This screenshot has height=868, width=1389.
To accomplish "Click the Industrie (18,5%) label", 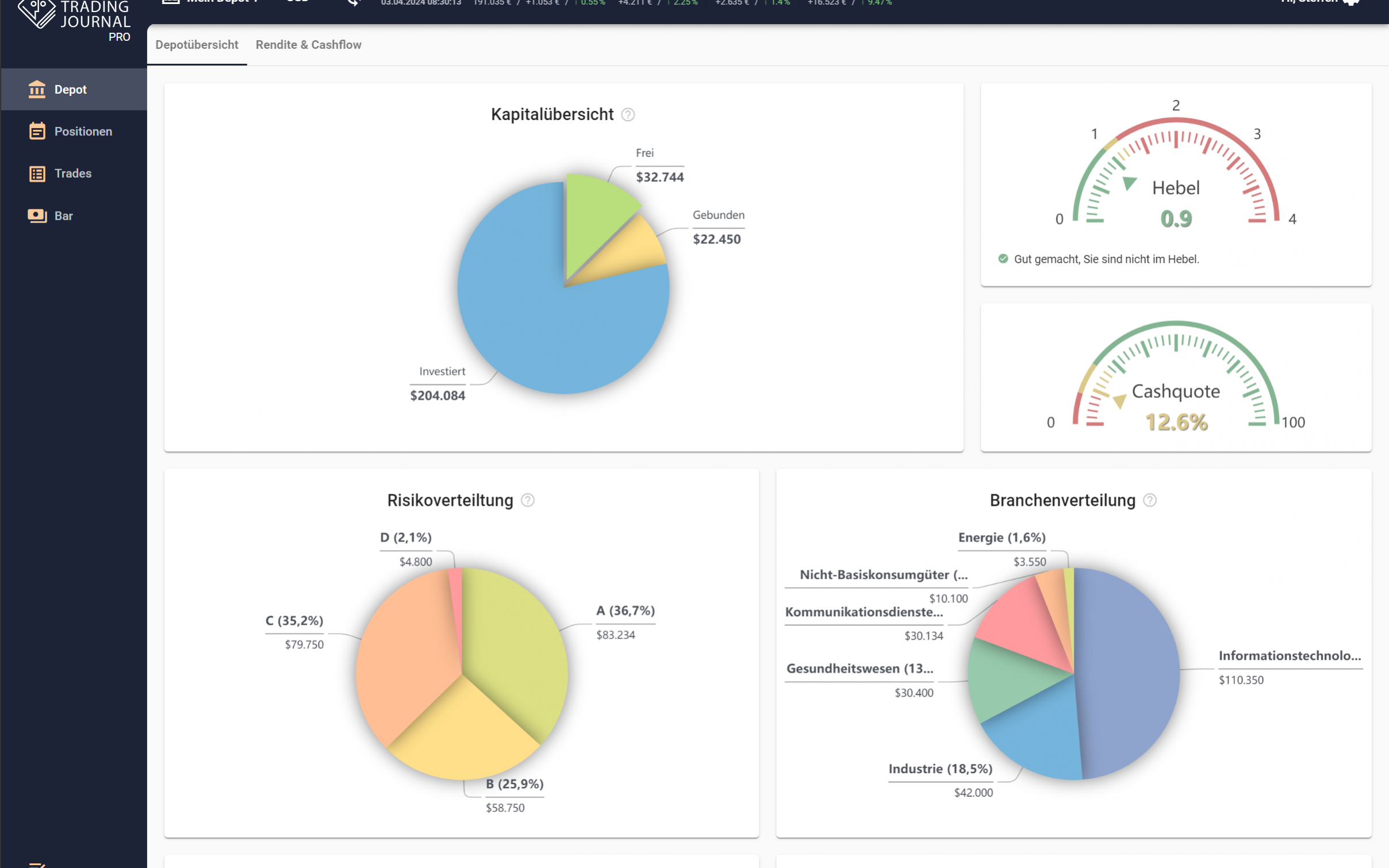I will click(x=940, y=769).
